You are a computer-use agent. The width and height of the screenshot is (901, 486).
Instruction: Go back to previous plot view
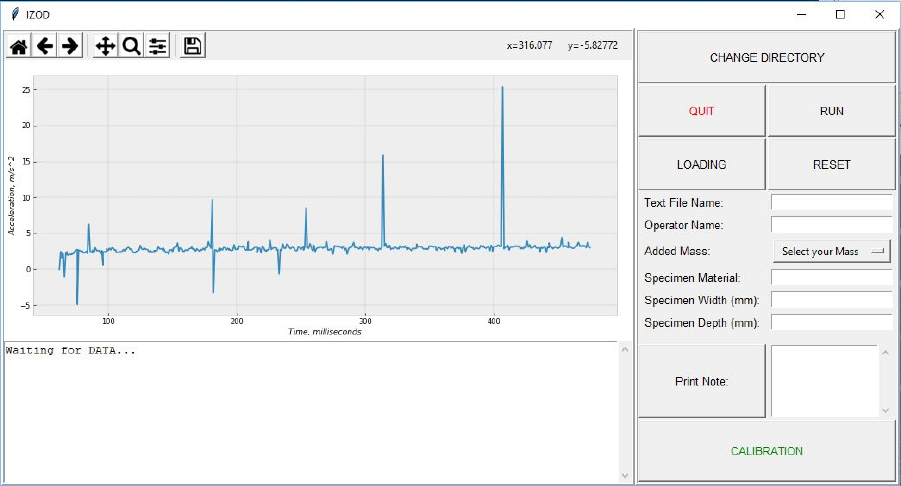tap(45, 46)
